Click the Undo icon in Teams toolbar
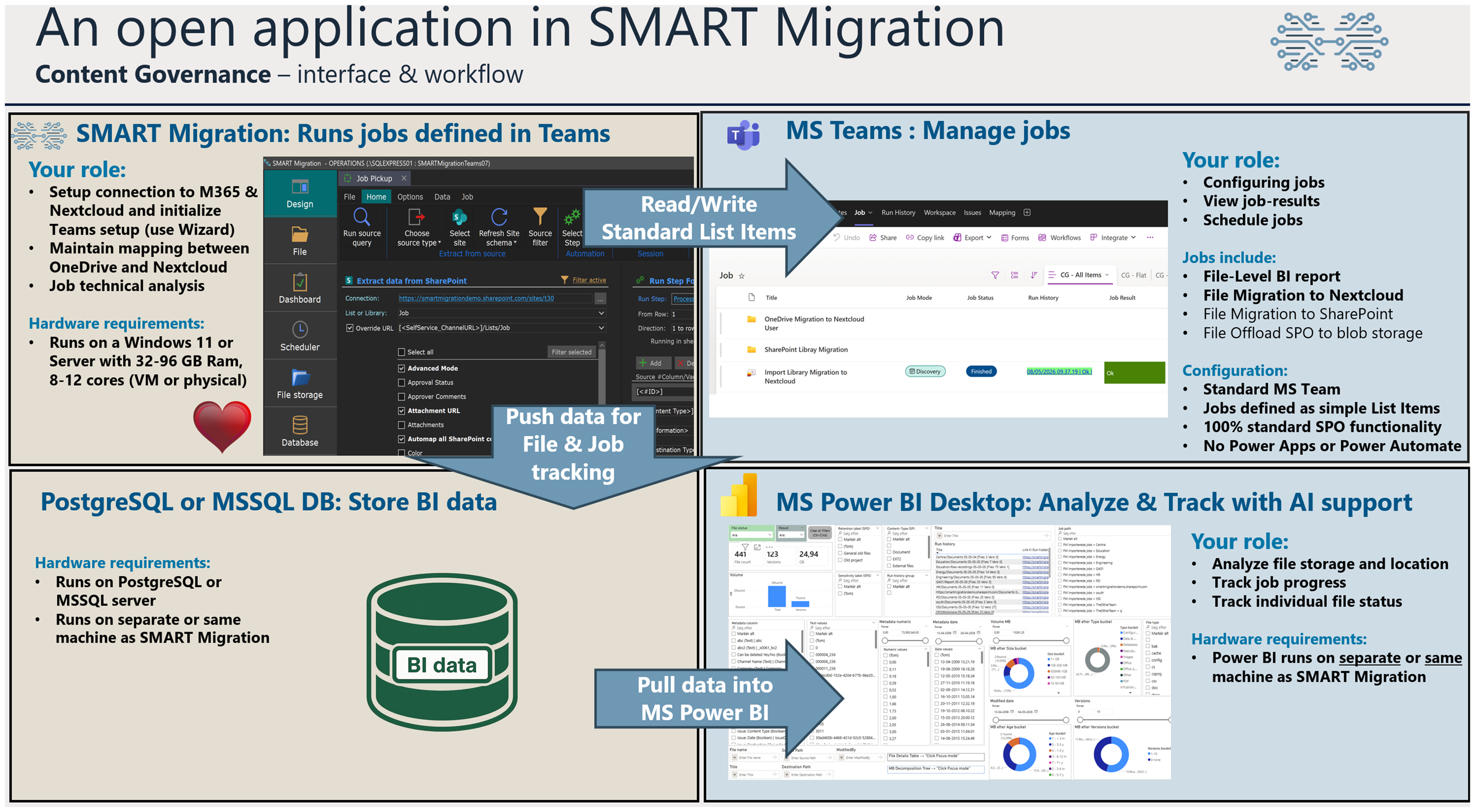 [837, 237]
